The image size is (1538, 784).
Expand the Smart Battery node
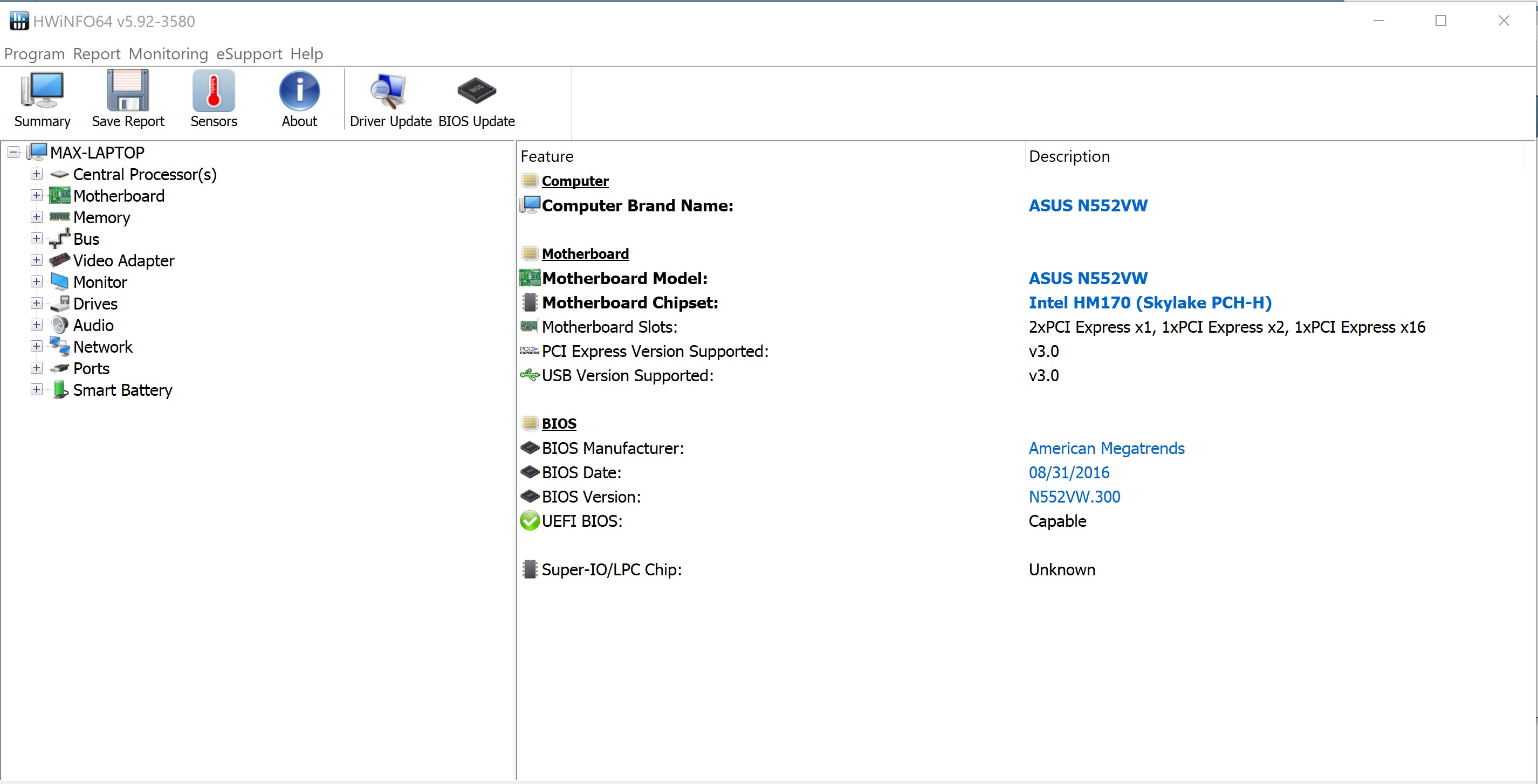click(37, 389)
